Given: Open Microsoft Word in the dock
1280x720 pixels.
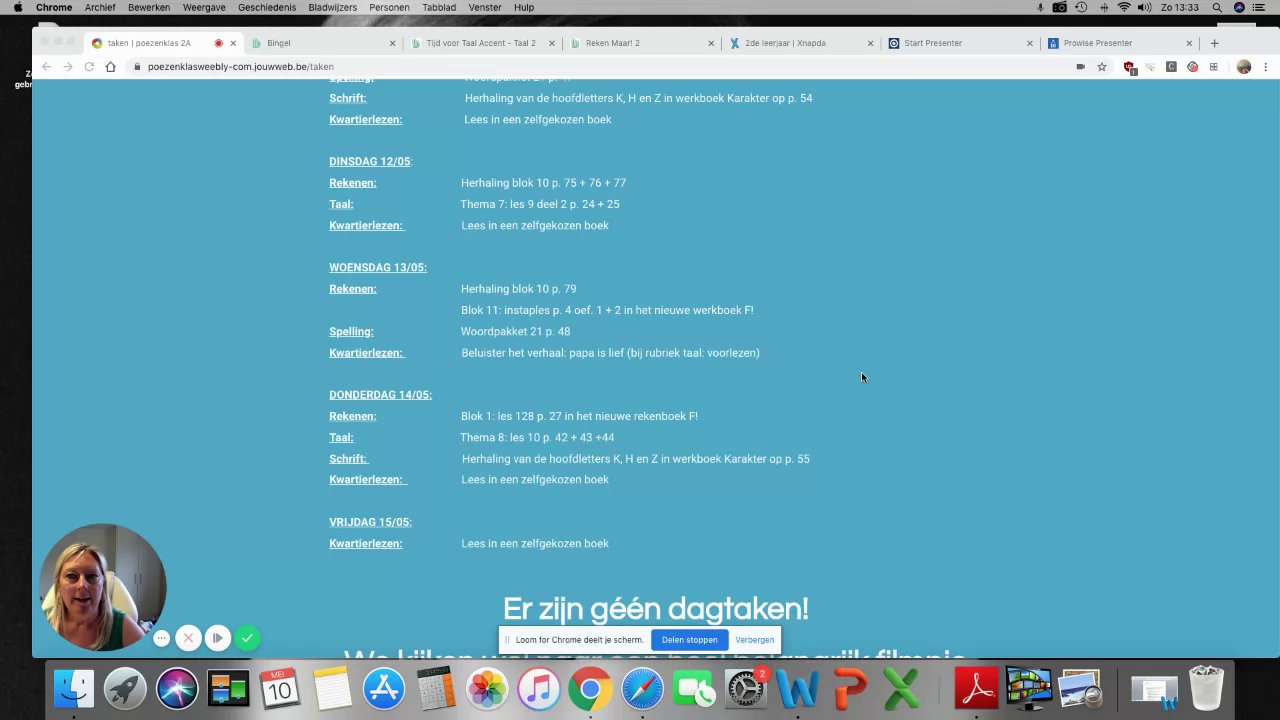Looking at the screenshot, I should [798, 689].
